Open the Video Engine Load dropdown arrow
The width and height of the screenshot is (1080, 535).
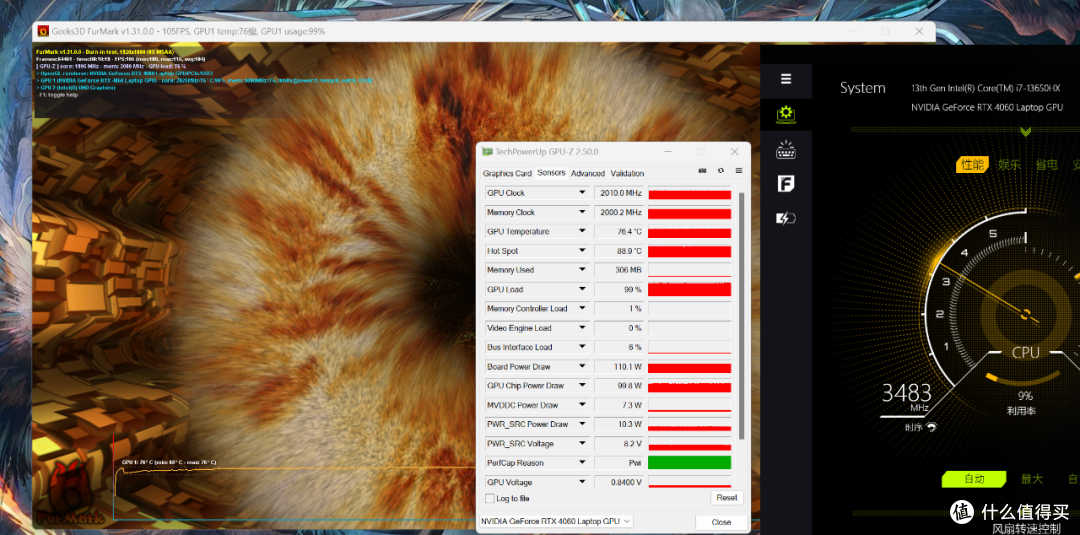click(582, 328)
